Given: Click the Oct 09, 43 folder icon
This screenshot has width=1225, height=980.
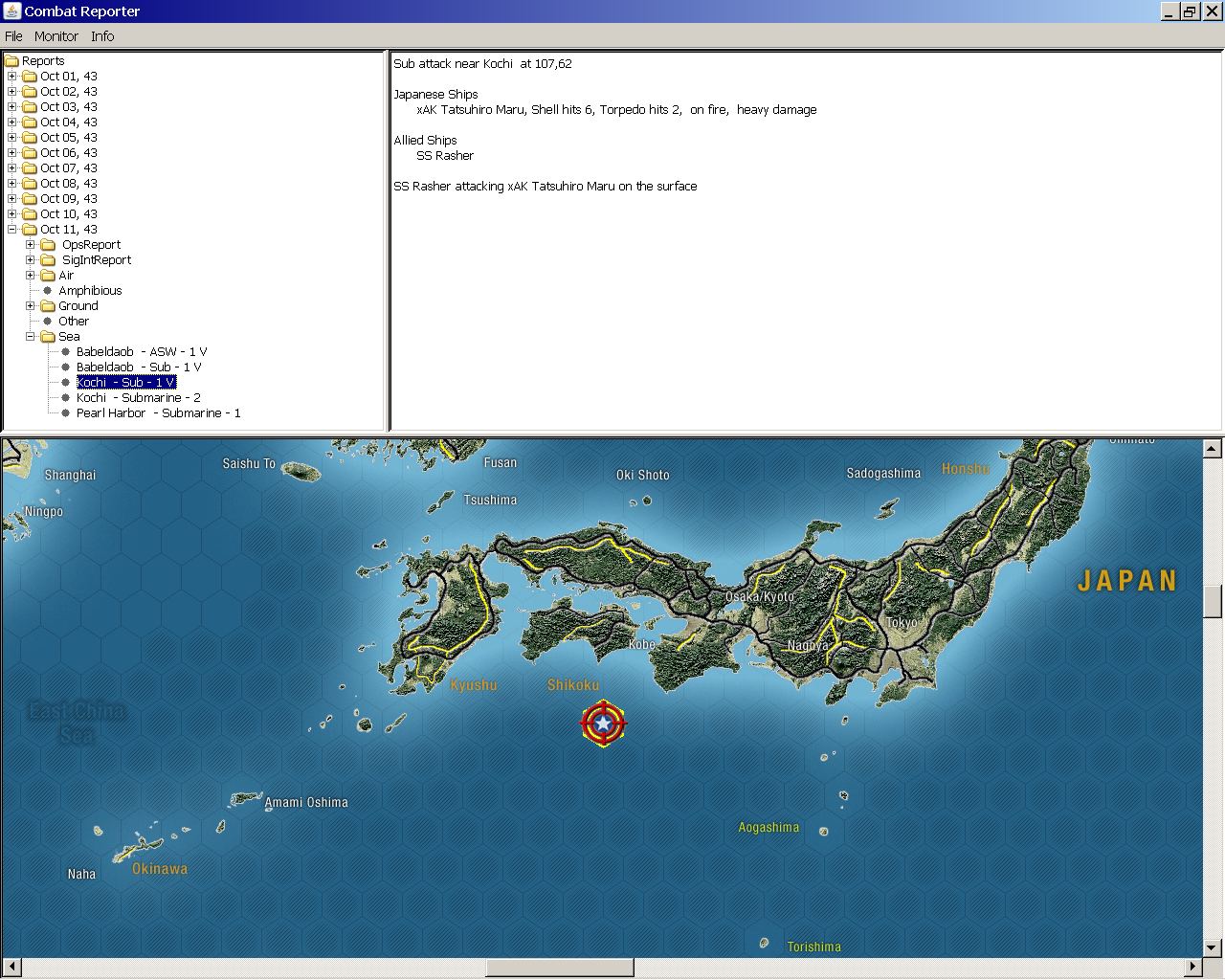Looking at the screenshot, I should click(29, 199).
